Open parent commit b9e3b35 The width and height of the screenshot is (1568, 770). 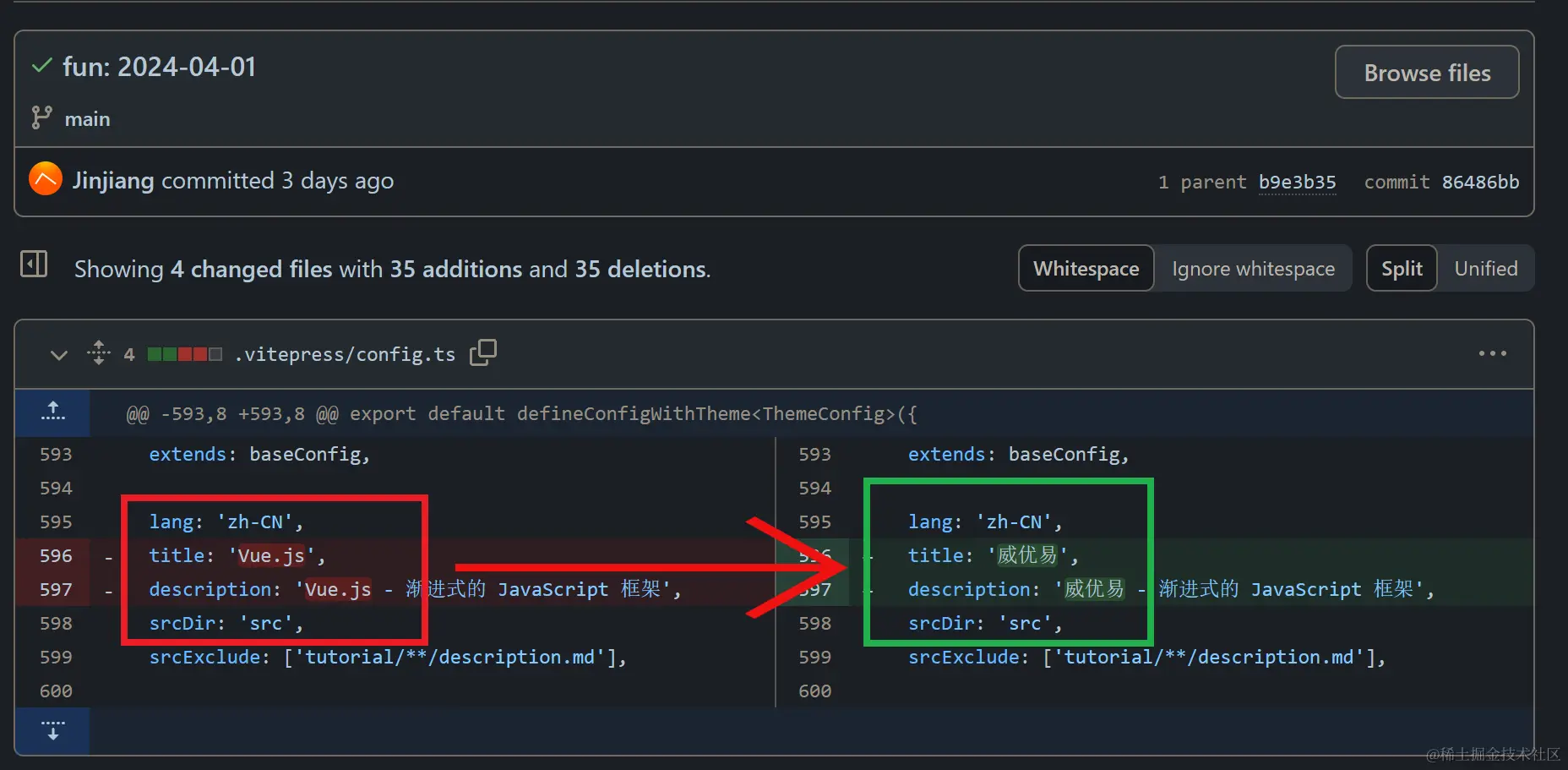[1297, 183]
